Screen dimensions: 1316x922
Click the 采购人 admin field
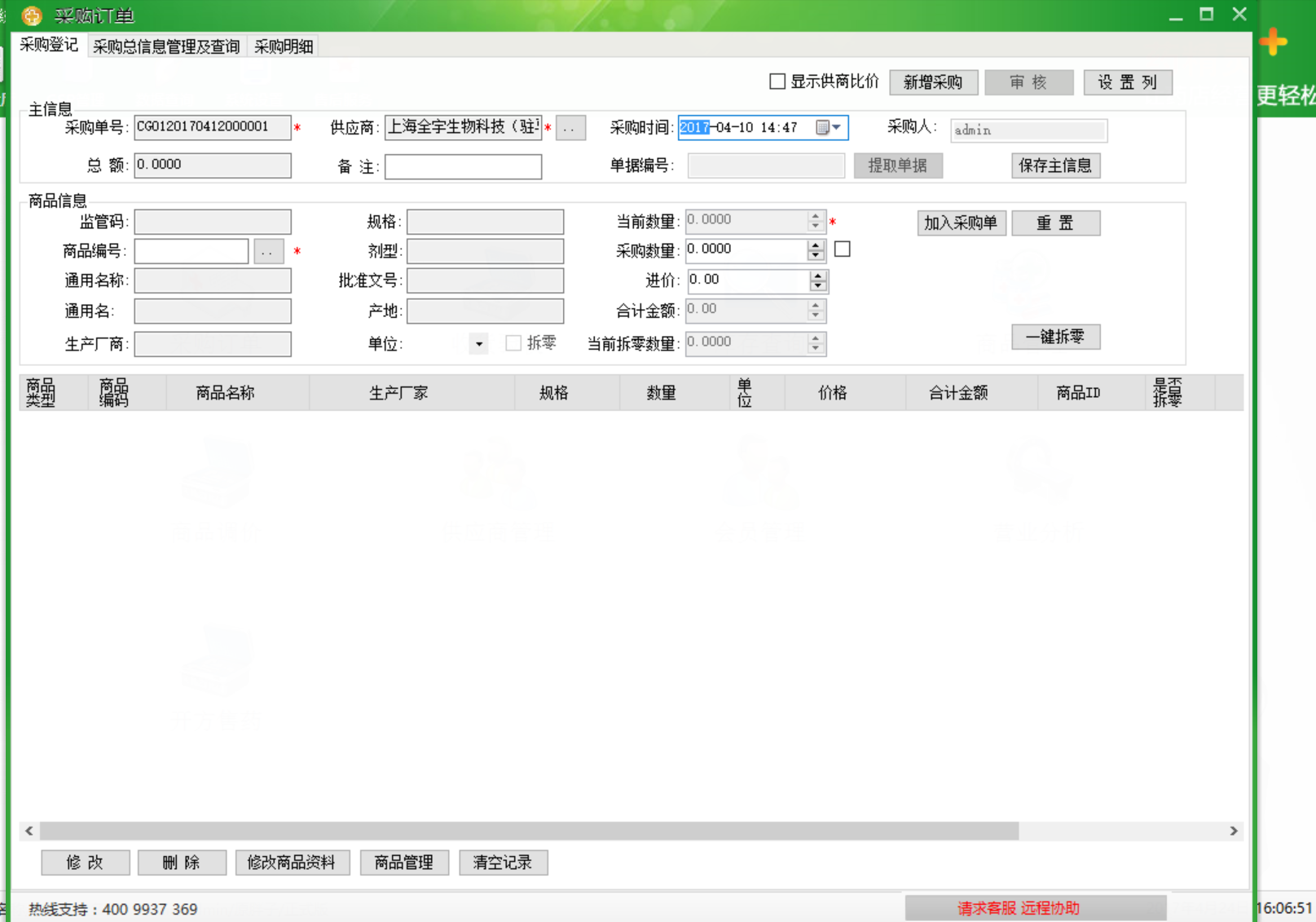[1028, 130]
